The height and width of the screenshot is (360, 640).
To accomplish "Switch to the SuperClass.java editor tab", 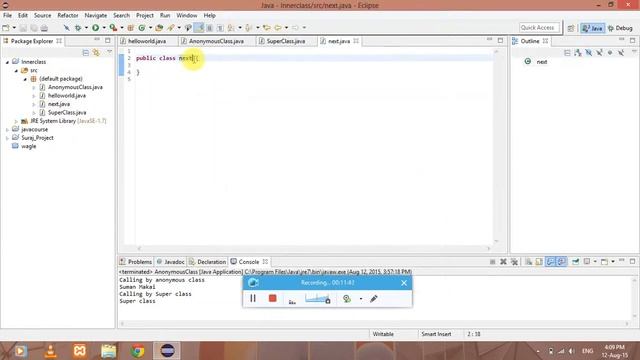I will click(286, 41).
